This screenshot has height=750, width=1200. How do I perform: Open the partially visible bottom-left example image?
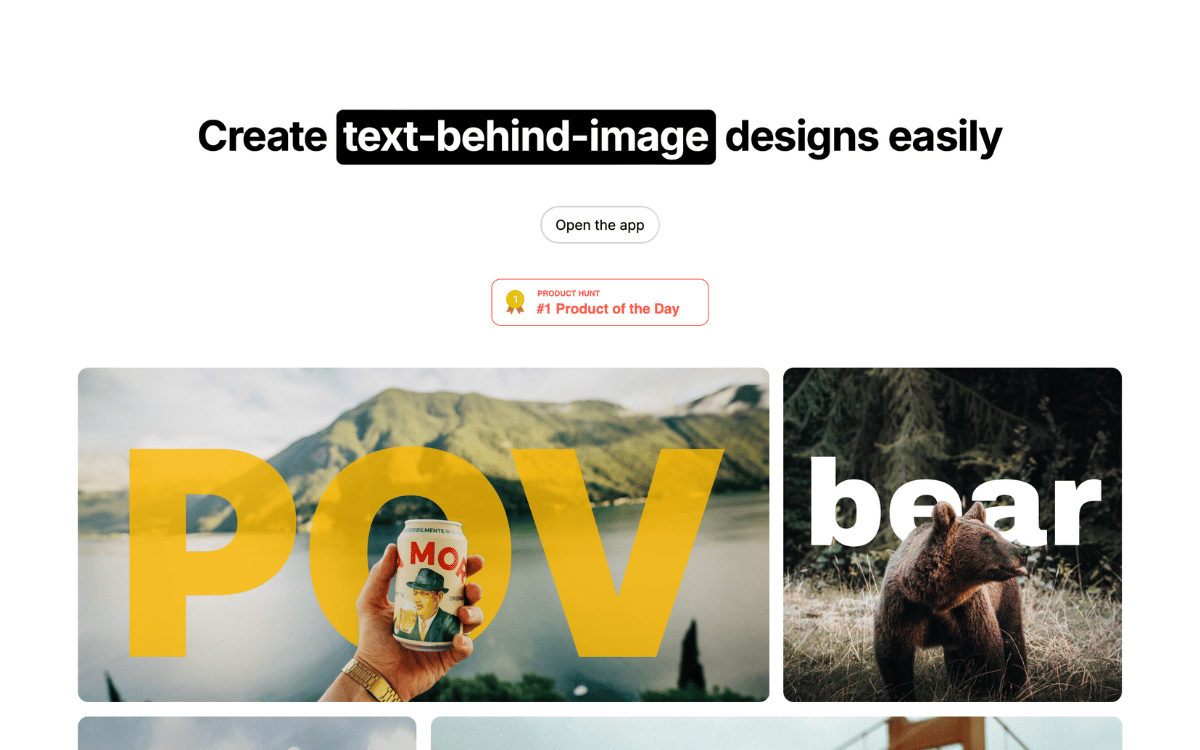coord(247,733)
